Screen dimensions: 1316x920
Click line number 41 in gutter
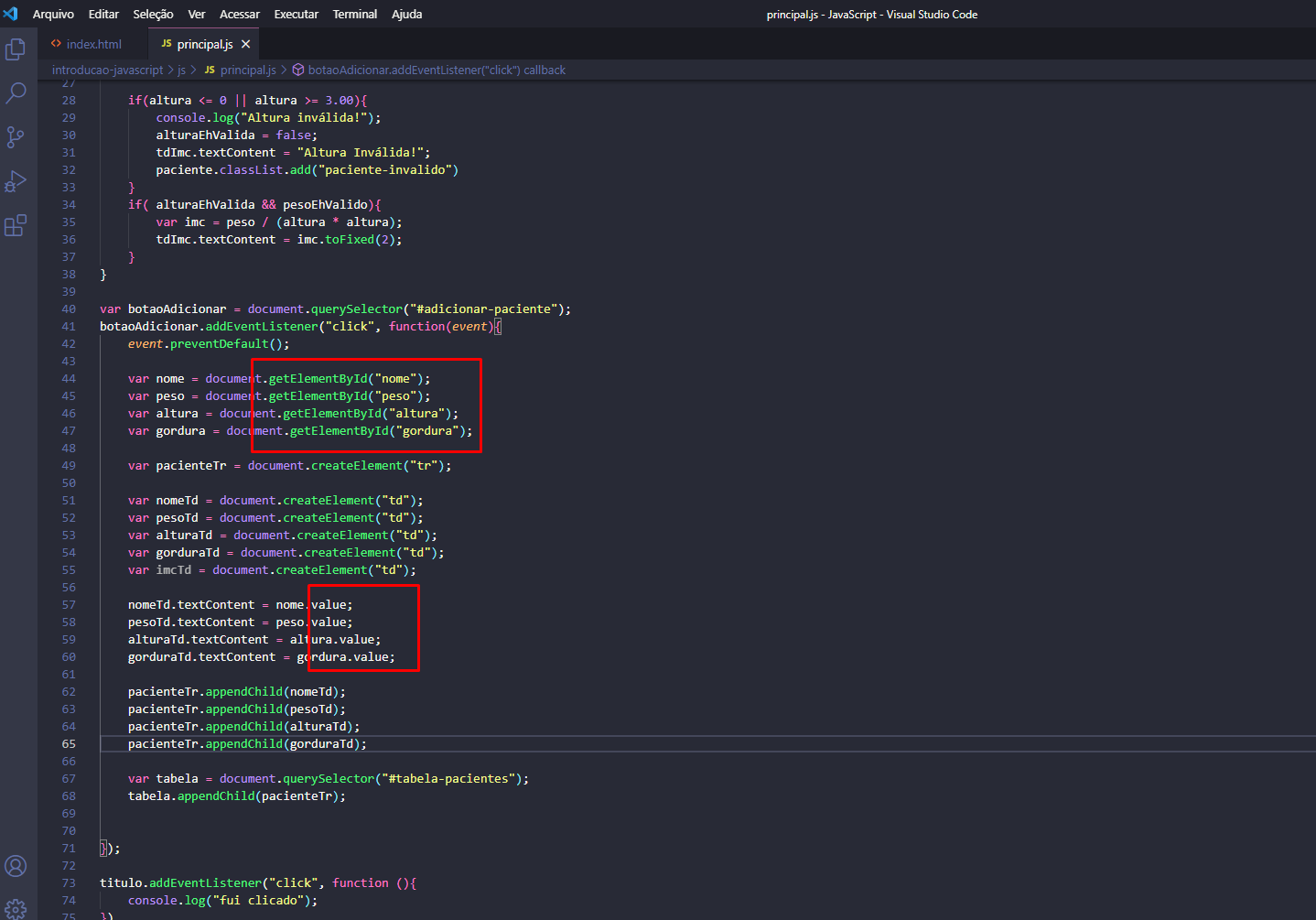[x=69, y=327]
